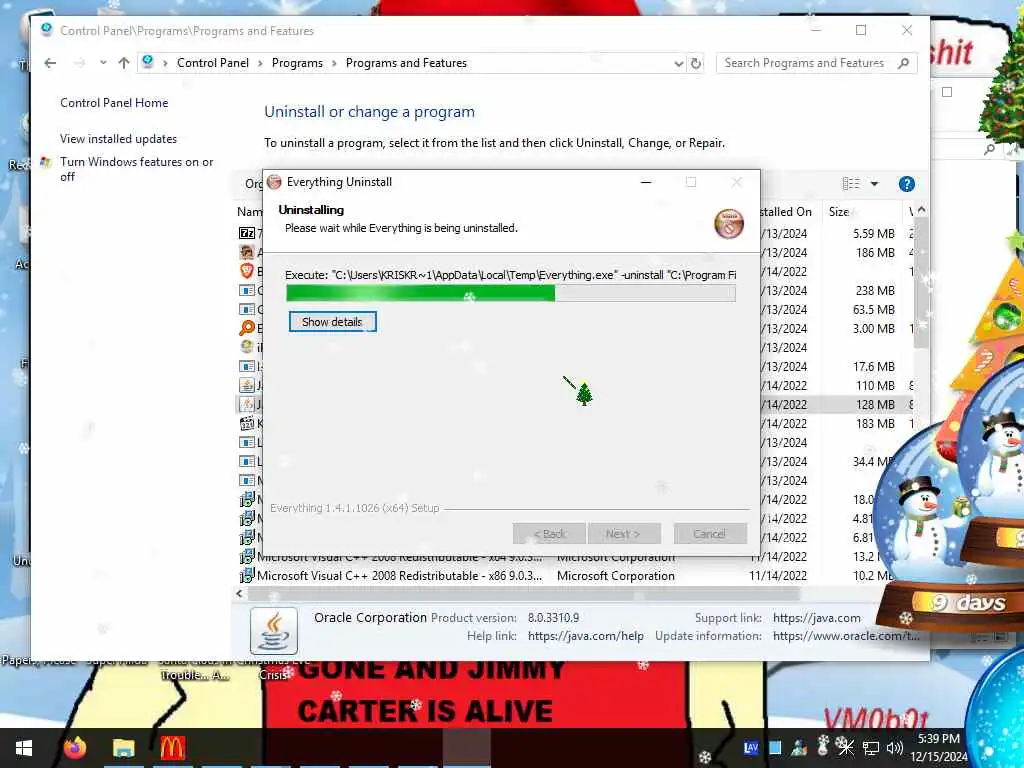Click the shield icon beside Turn Windows features
The image size is (1024, 768).
46,162
